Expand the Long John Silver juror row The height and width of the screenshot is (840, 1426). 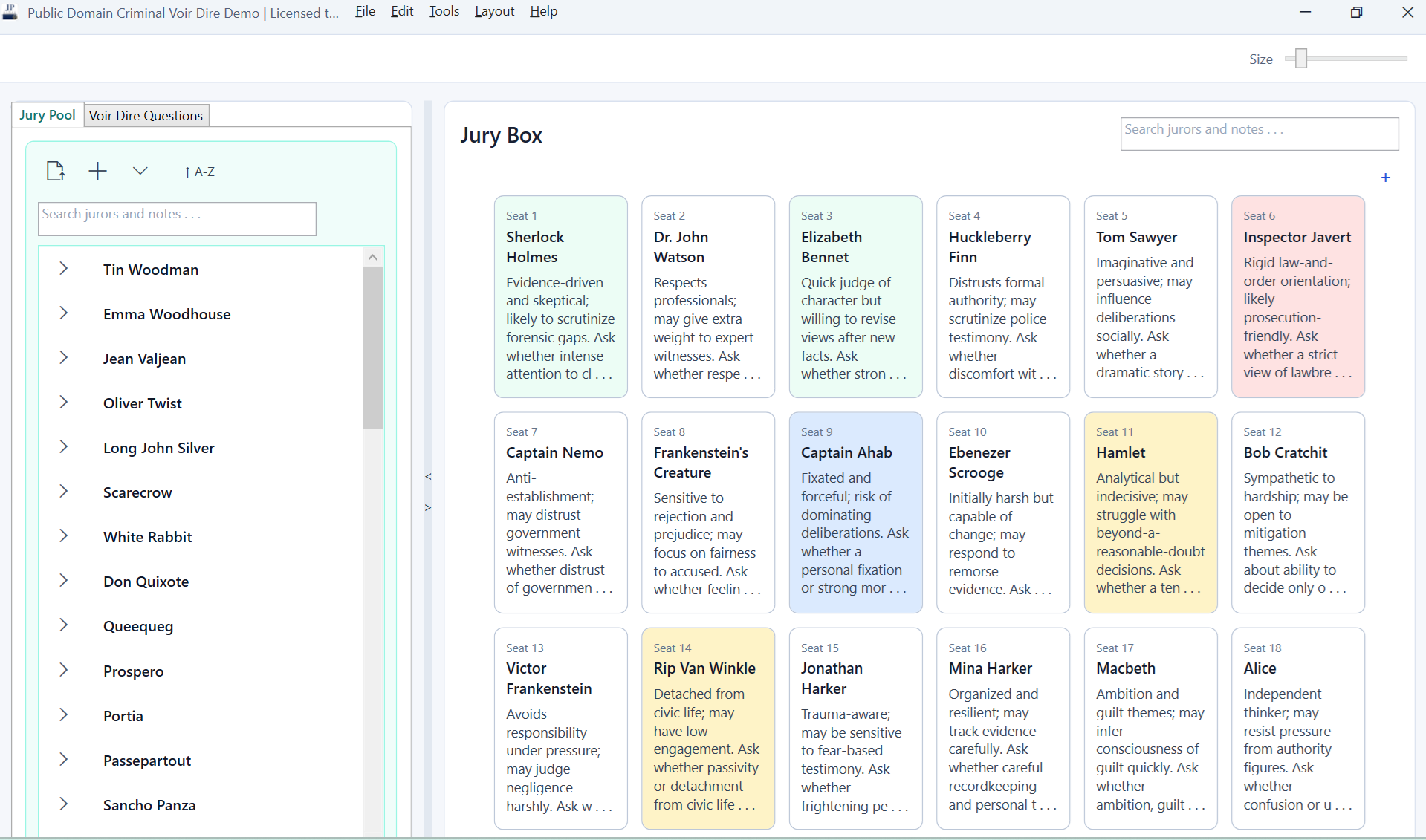click(64, 446)
